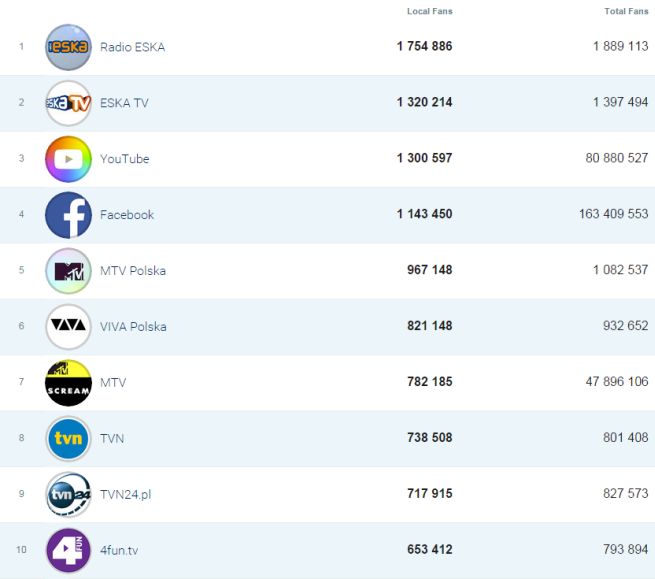Select the MTV Polska logo icon

pyautogui.click(x=68, y=271)
